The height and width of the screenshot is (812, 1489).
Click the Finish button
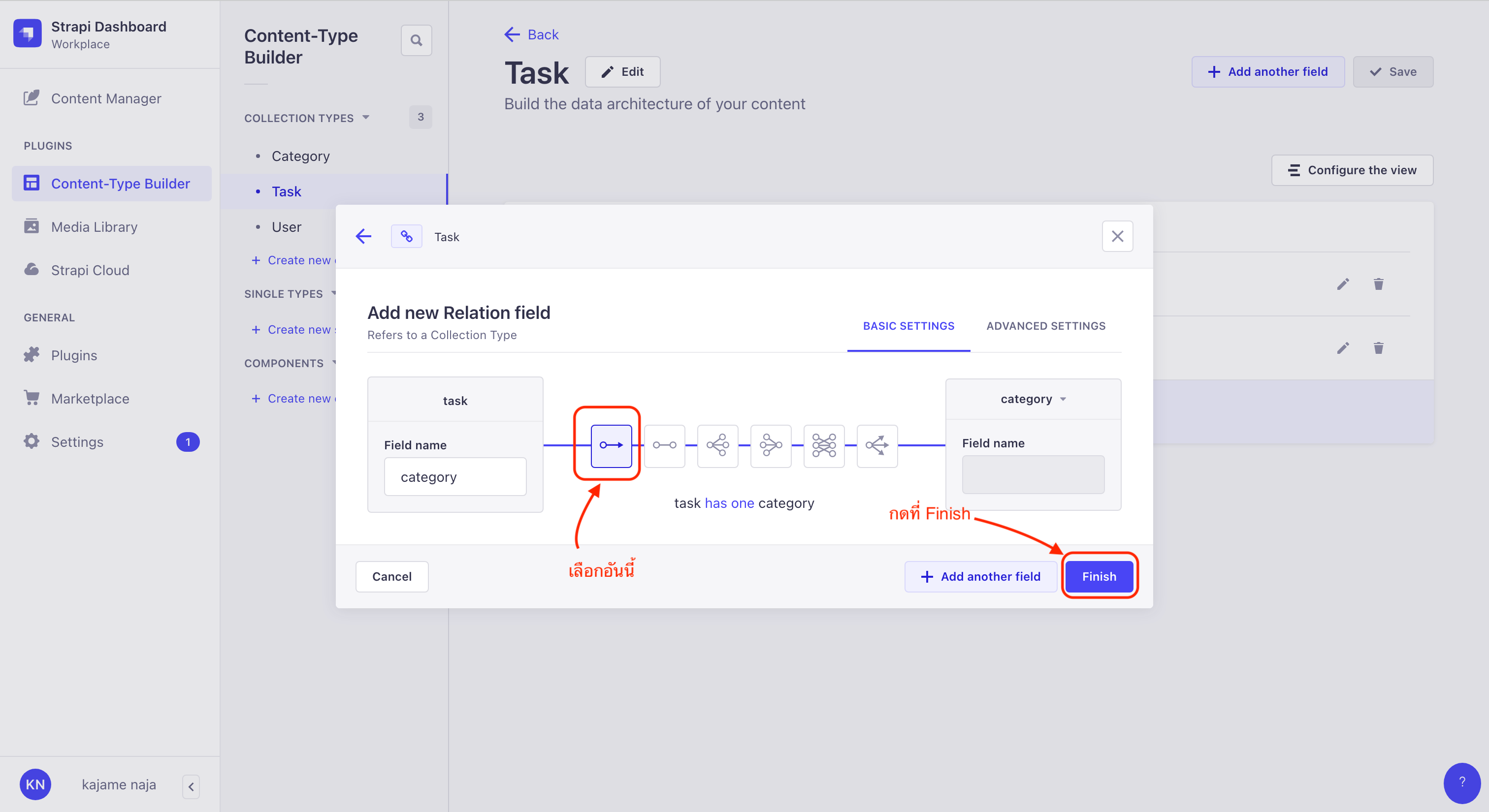[1099, 576]
